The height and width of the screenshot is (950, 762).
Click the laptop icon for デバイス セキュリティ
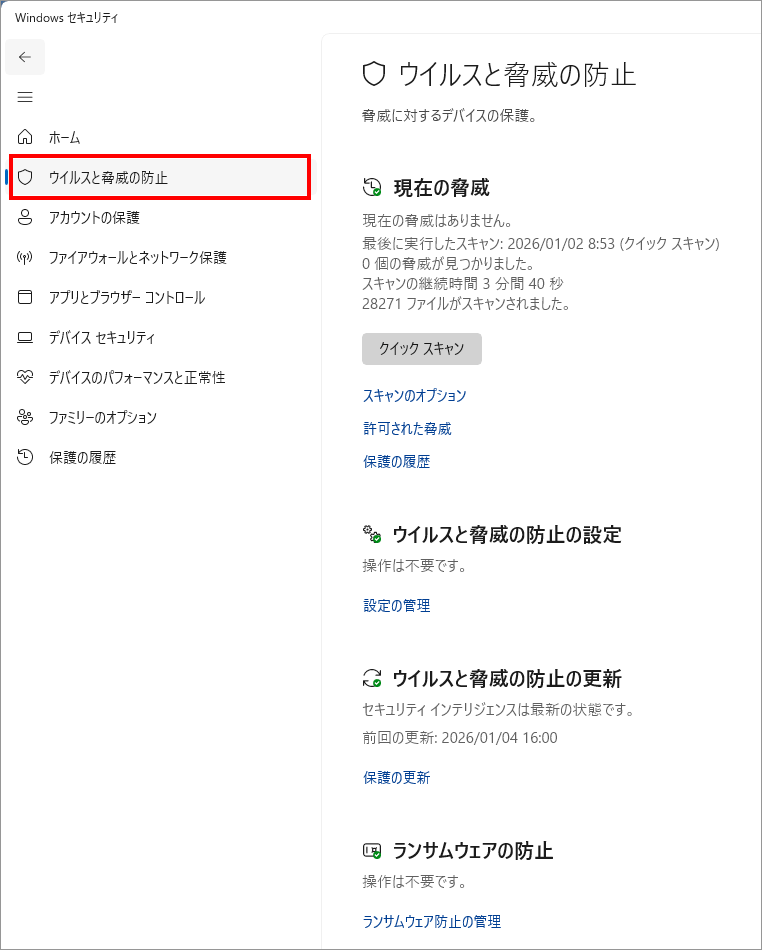tap(26, 337)
